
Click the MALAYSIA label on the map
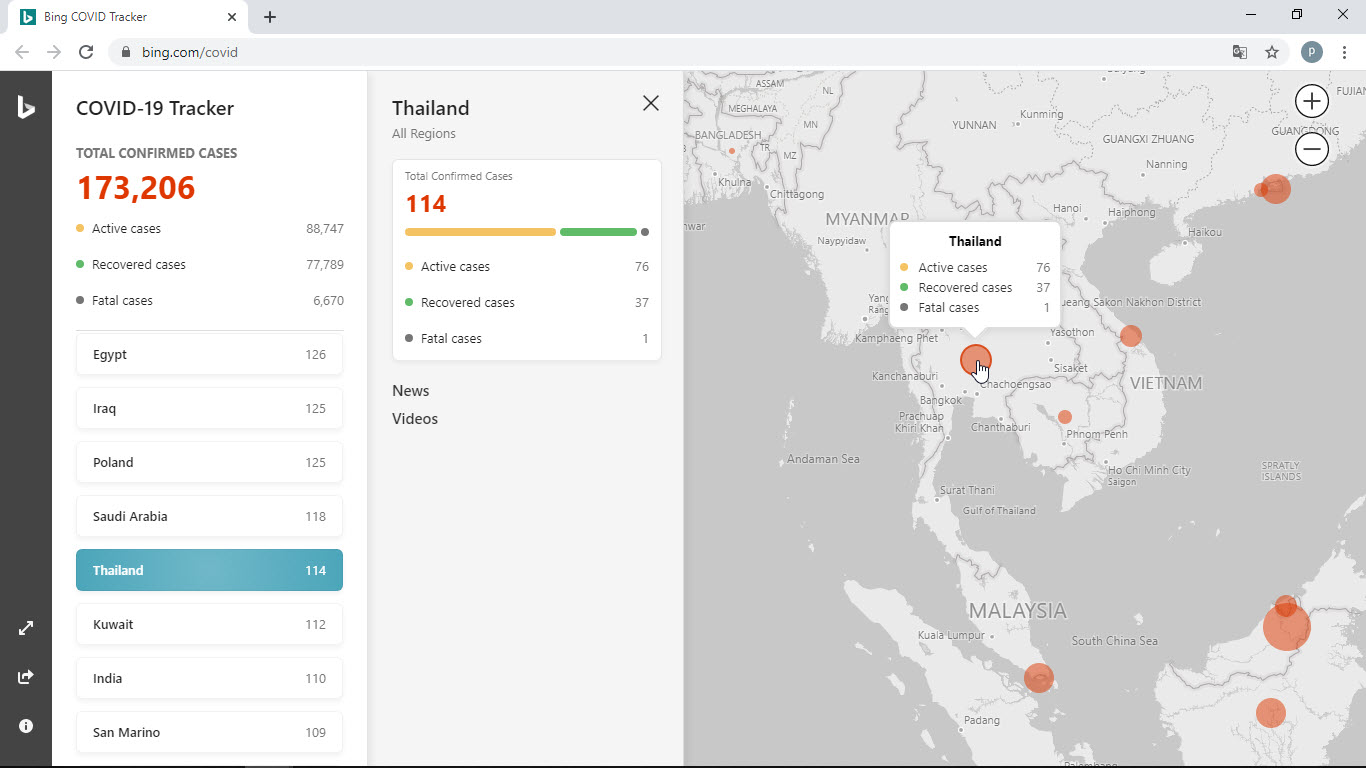coord(1017,610)
